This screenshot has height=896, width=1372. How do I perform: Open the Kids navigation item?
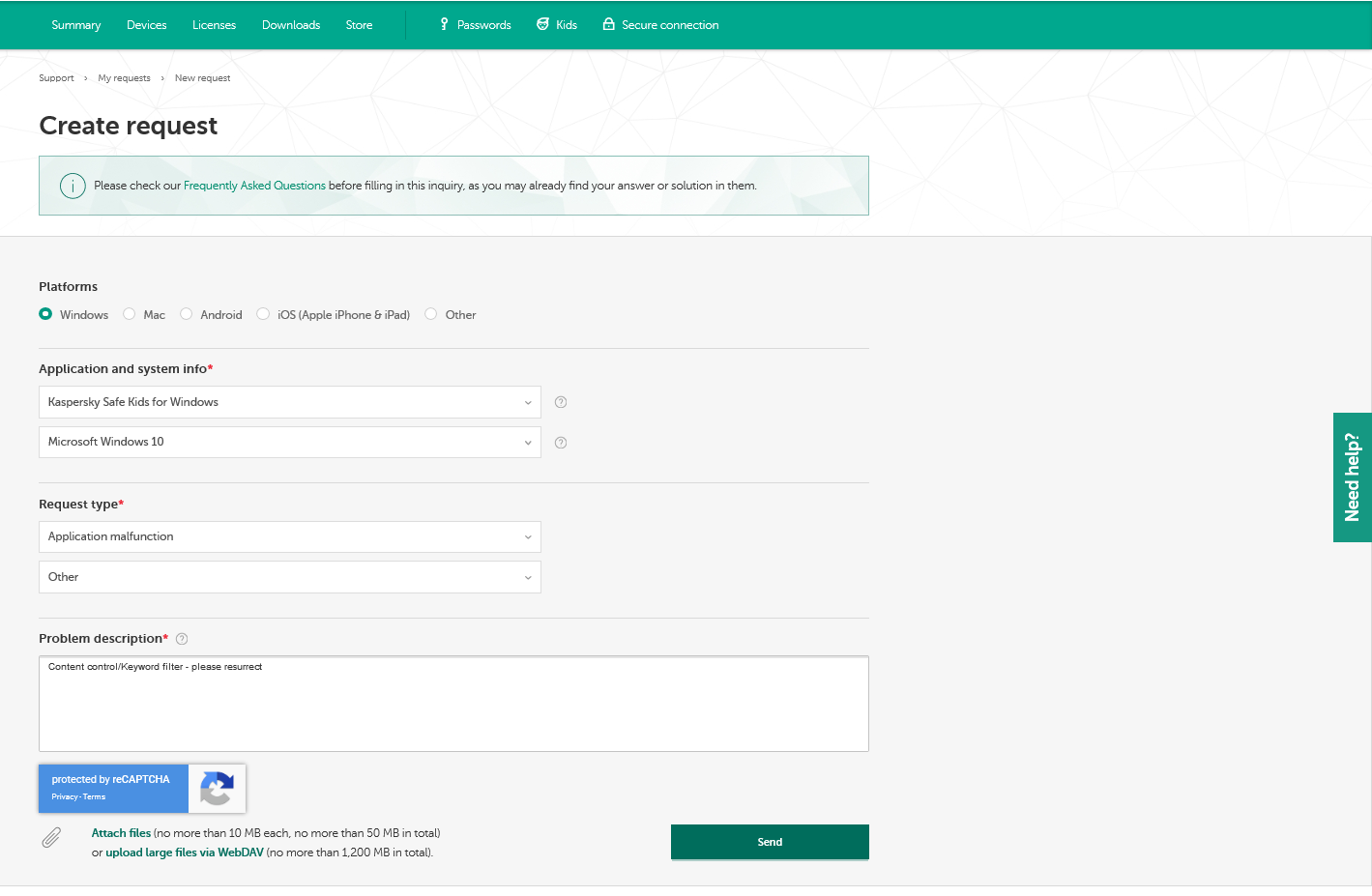click(557, 25)
